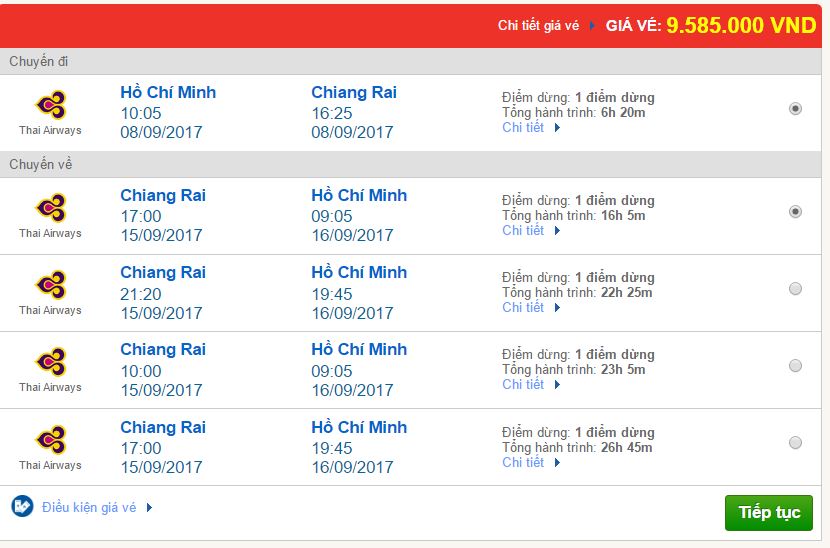The width and height of the screenshot is (830, 548).
Task: Choose the 10:00 Chiang Rai return flight
Action: pos(795,365)
